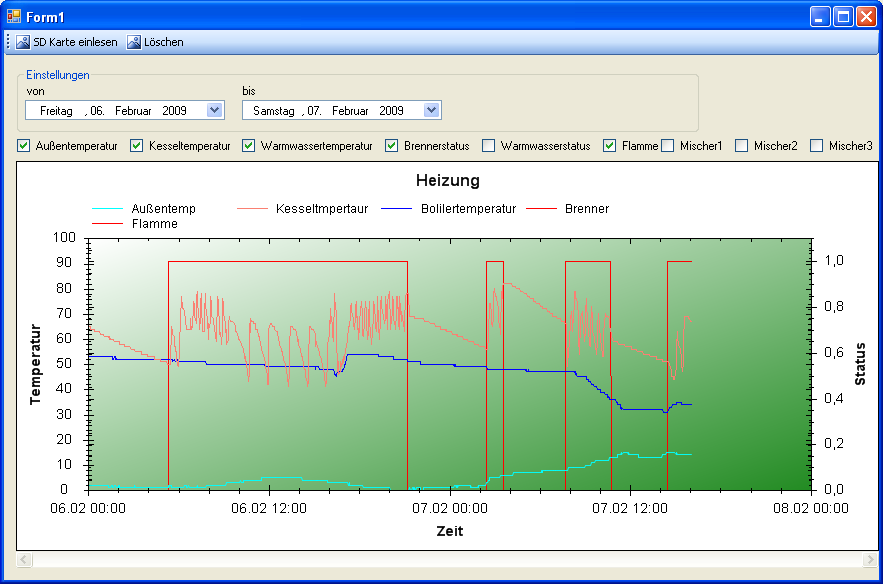
Task: Click the '100' temperature axis label
Action: (64, 238)
